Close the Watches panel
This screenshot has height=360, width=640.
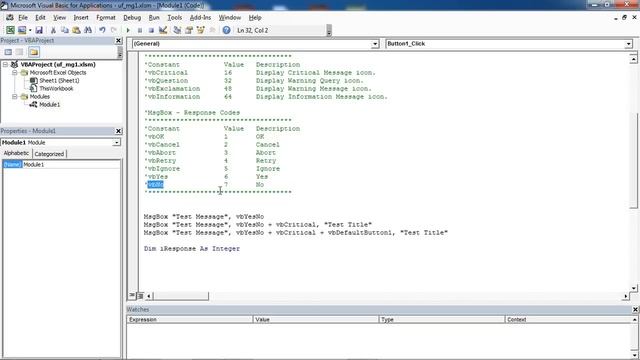(x=635, y=310)
